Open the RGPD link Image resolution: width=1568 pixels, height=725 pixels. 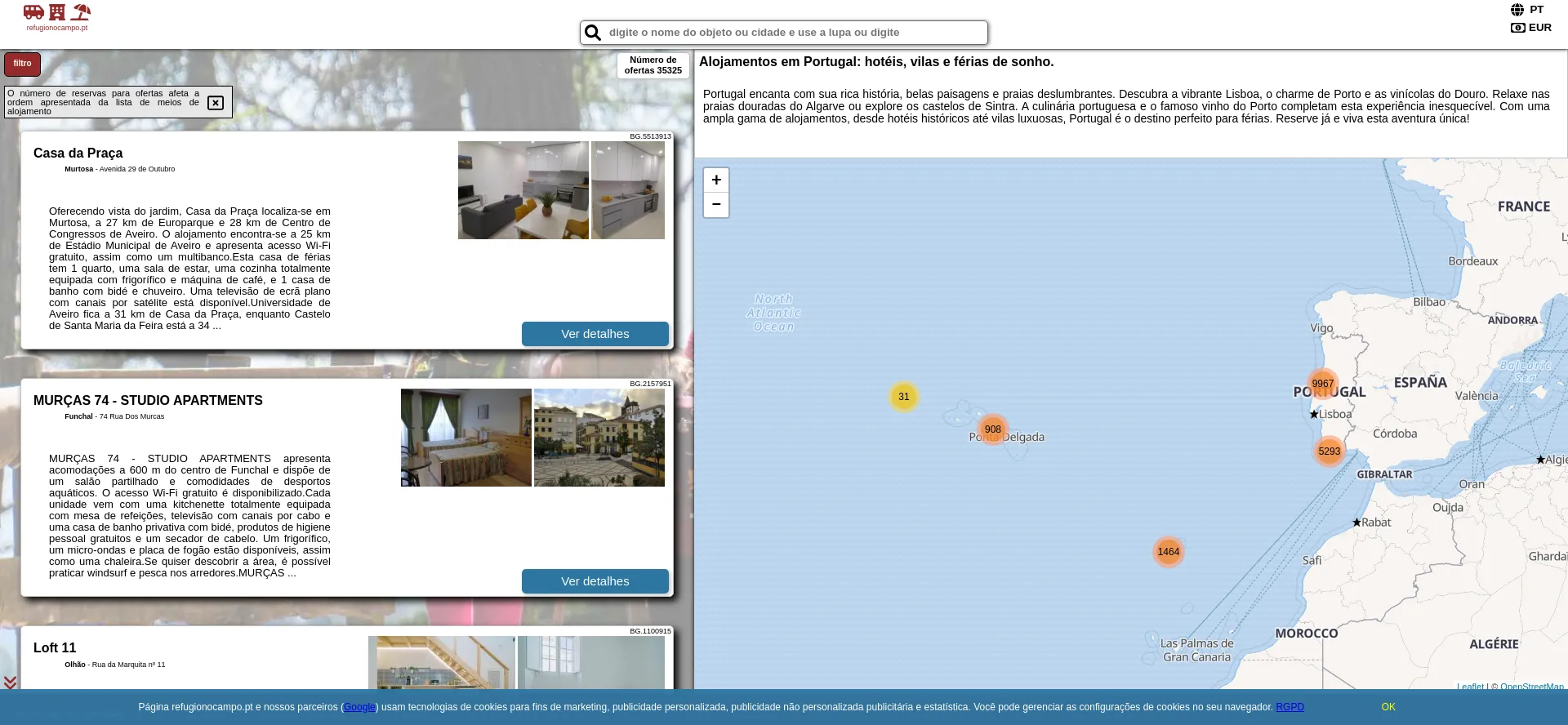(1290, 707)
